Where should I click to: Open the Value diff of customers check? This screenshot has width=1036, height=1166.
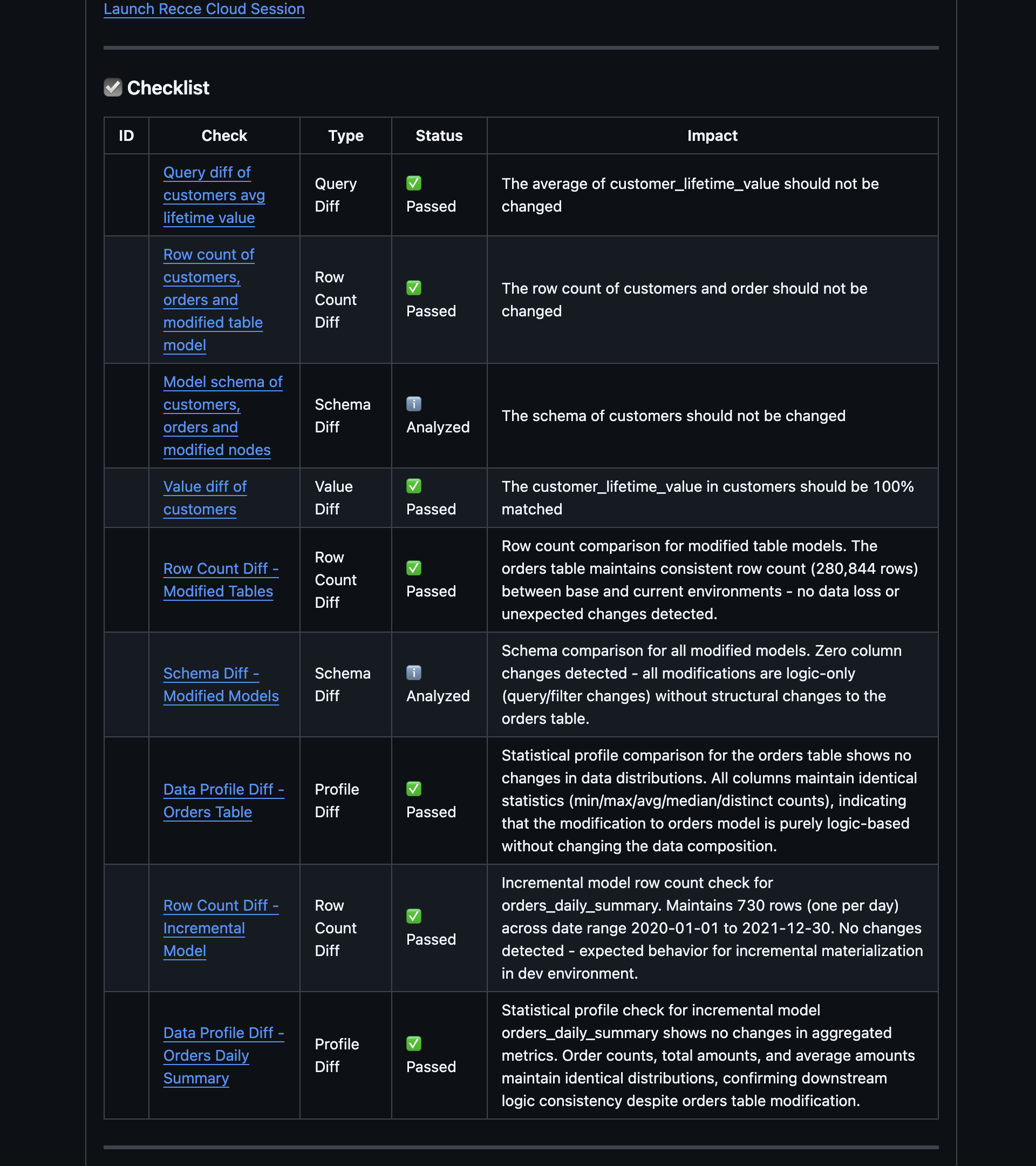point(205,497)
